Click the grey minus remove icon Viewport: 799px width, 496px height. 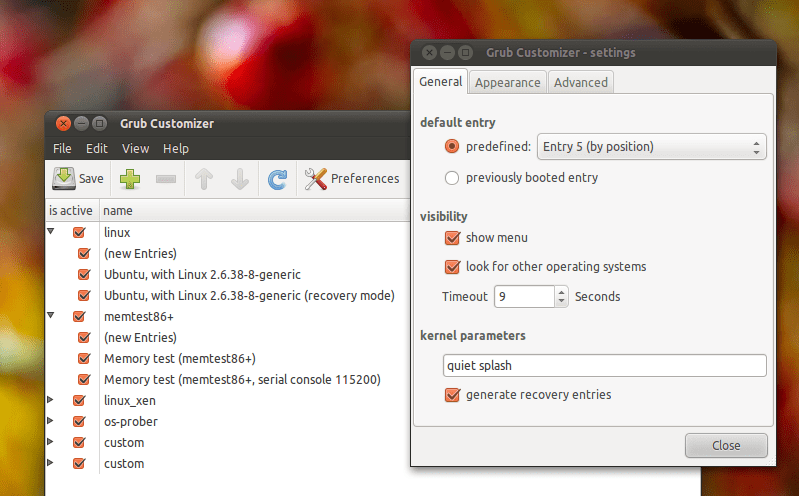click(x=166, y=179)
